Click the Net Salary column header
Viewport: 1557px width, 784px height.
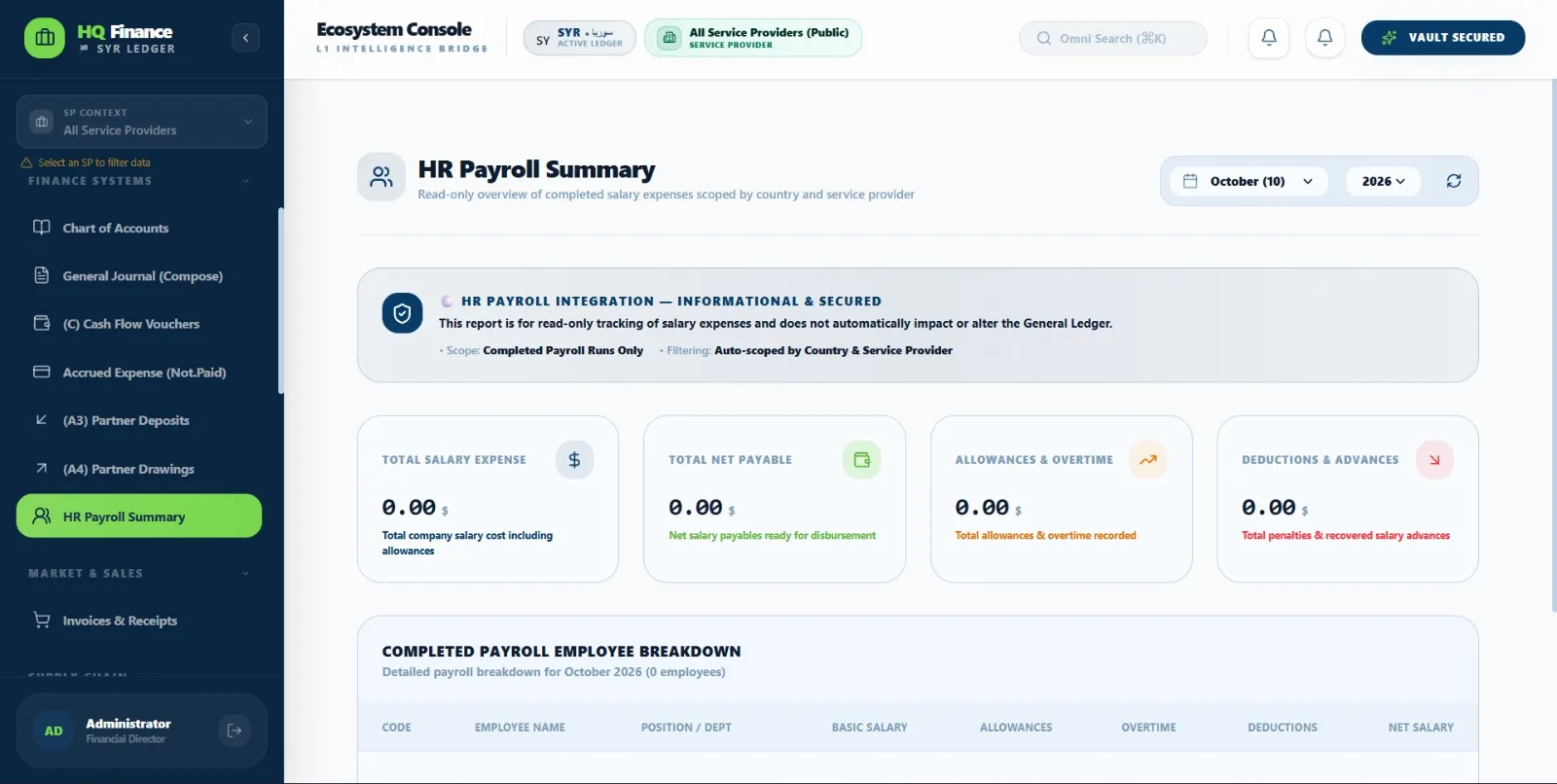click(1421, 728)
